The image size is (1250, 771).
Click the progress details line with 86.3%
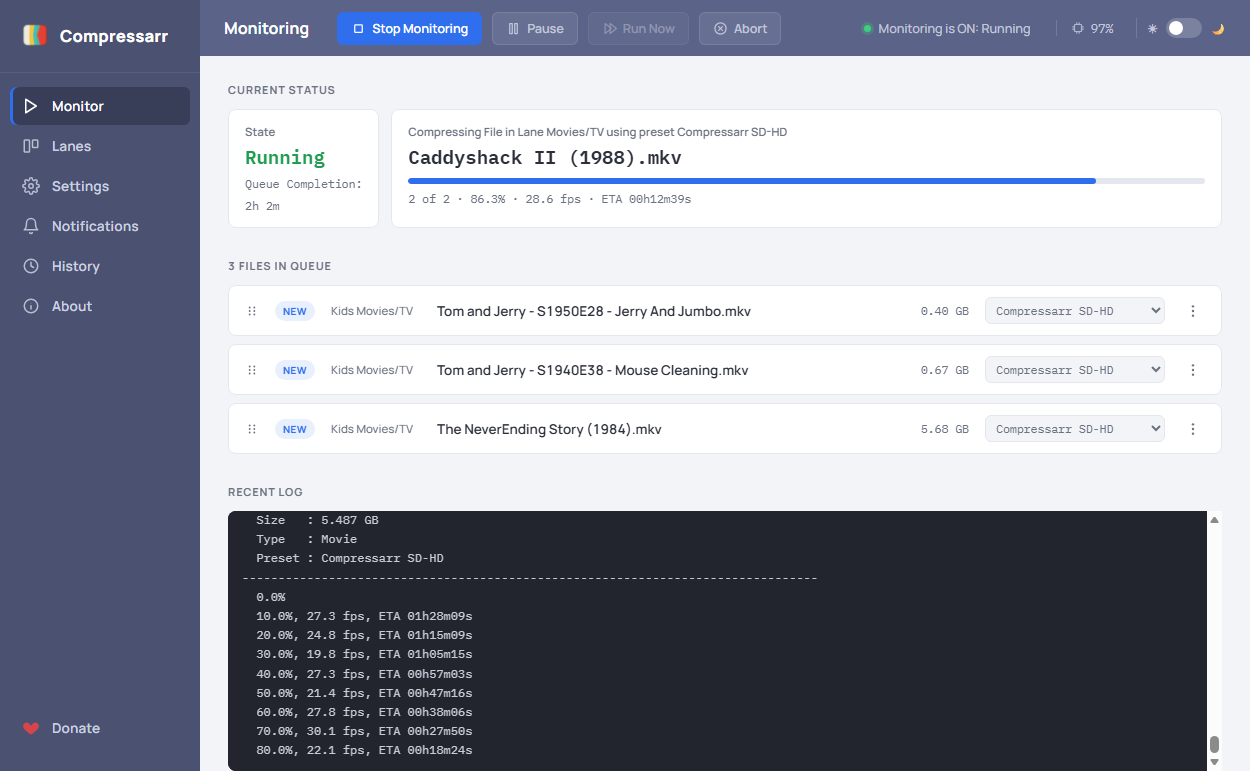tap(549, 199)
